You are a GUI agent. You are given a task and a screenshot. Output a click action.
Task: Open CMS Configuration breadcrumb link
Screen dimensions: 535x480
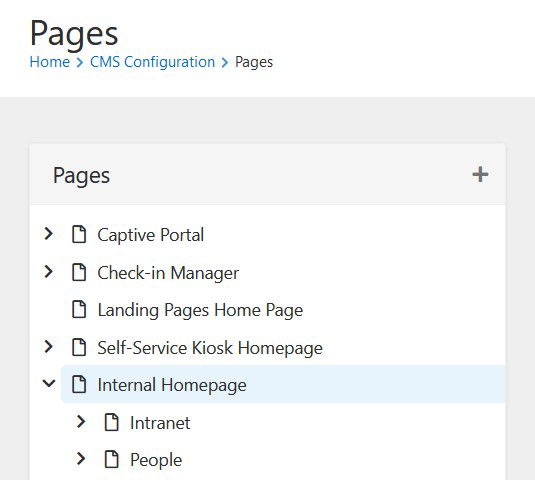pyautogui.click(x=153, y=62)
